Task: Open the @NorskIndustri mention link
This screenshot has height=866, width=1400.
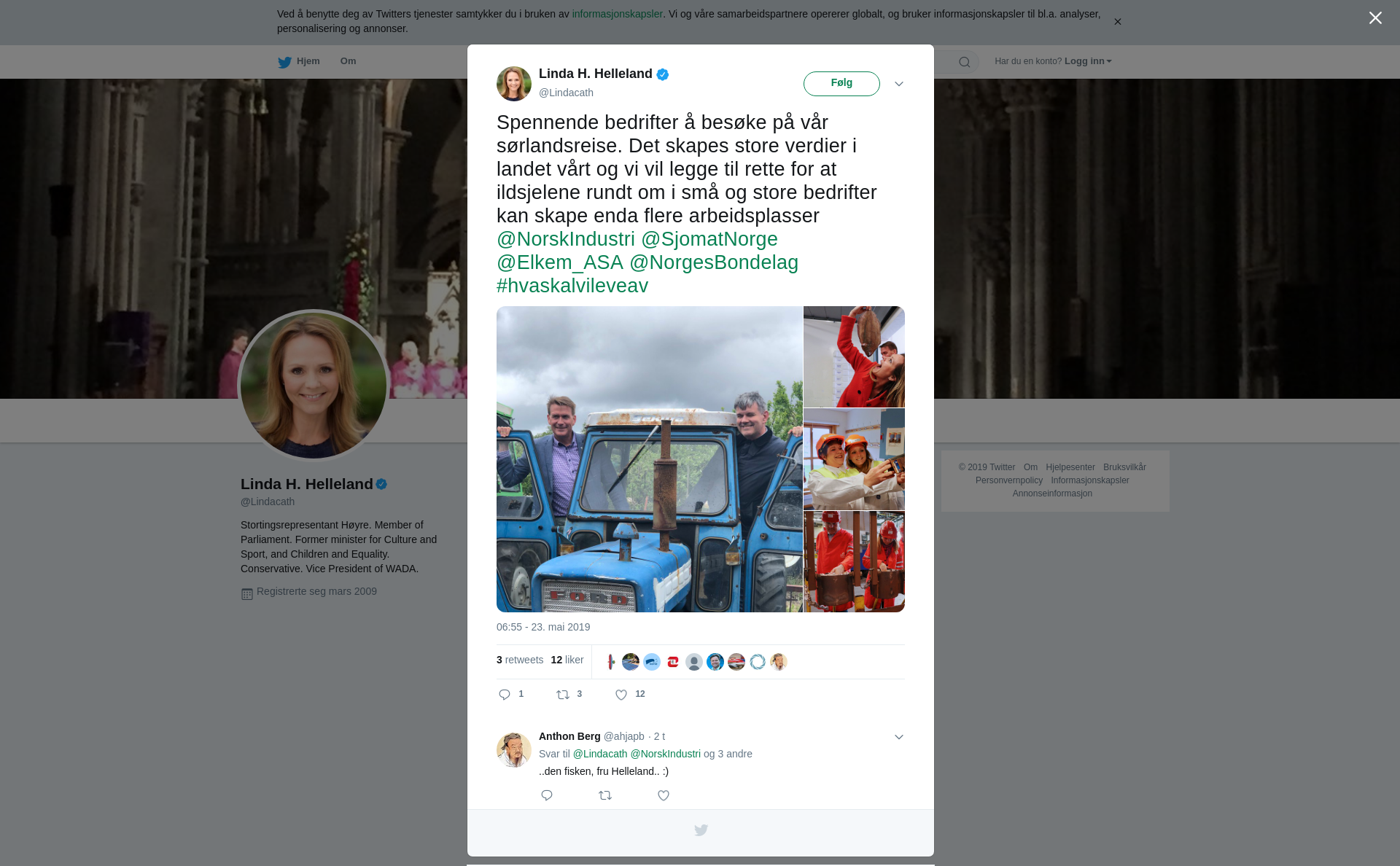Action: [566, 239]
